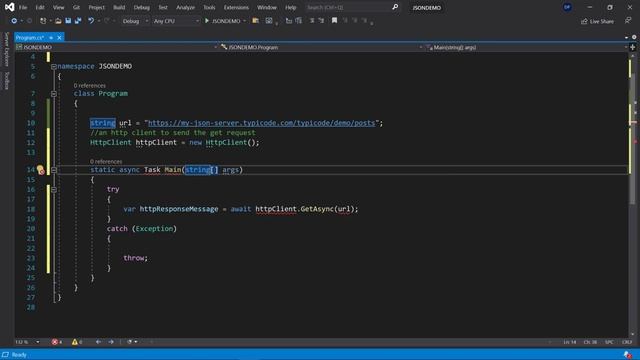Close the Program.cs tab
The image size is (640, 360).
click(x=59, y=38)
